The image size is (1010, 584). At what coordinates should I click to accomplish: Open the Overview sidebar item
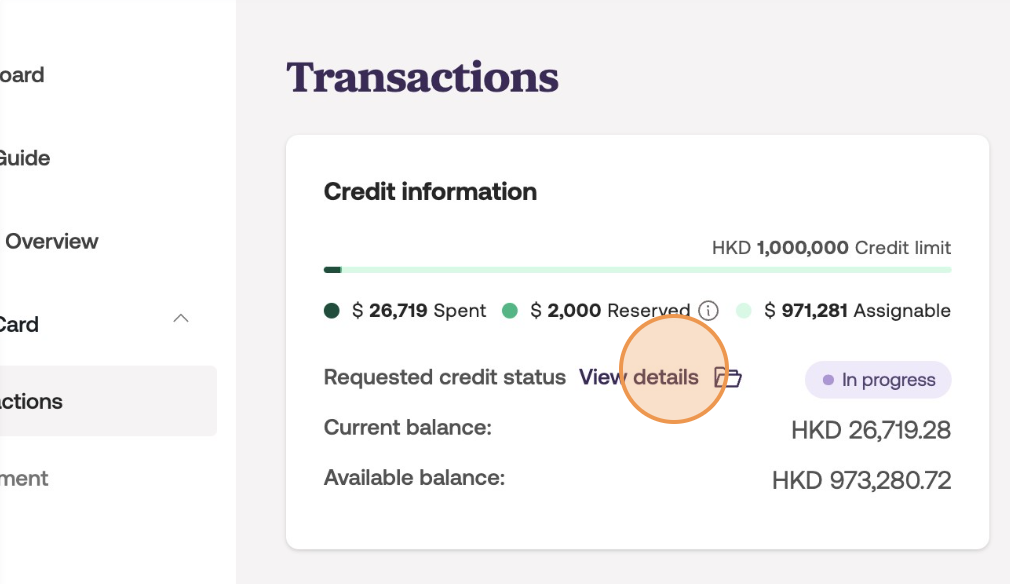tap(52, 241)
